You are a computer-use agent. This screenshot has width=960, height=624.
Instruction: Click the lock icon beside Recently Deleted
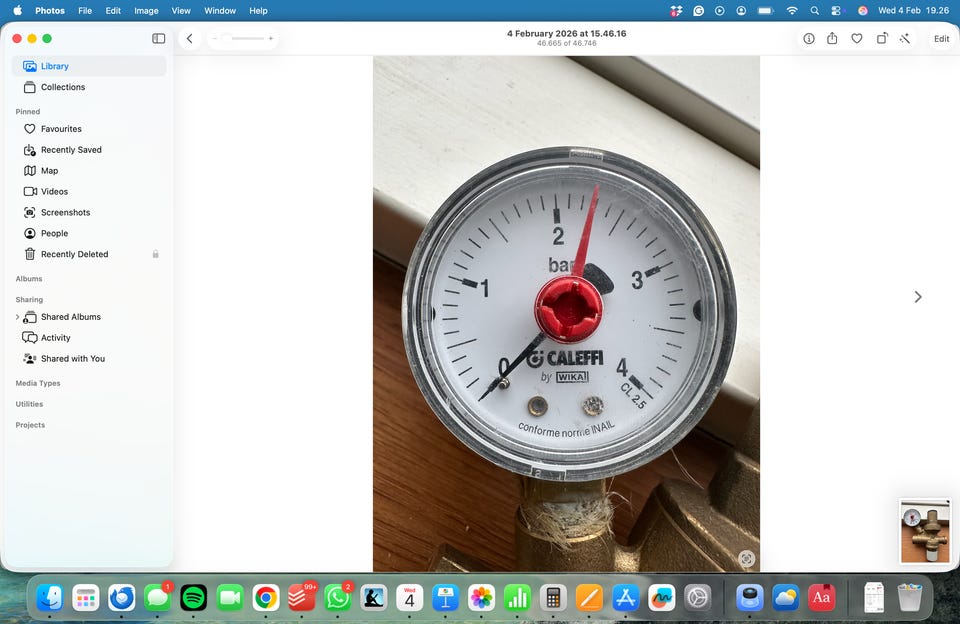tap(156, 254)
